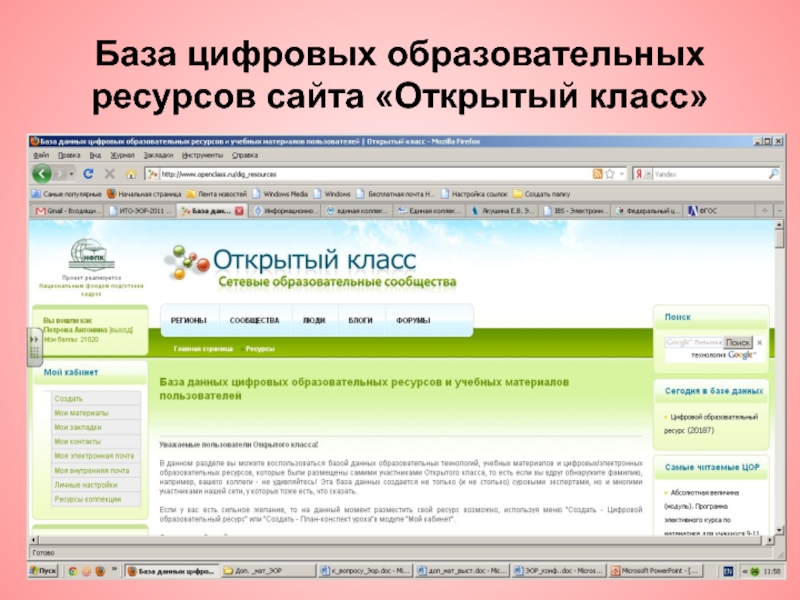
Task: Open the Справка menu
Action: click(x=244, y=155)
